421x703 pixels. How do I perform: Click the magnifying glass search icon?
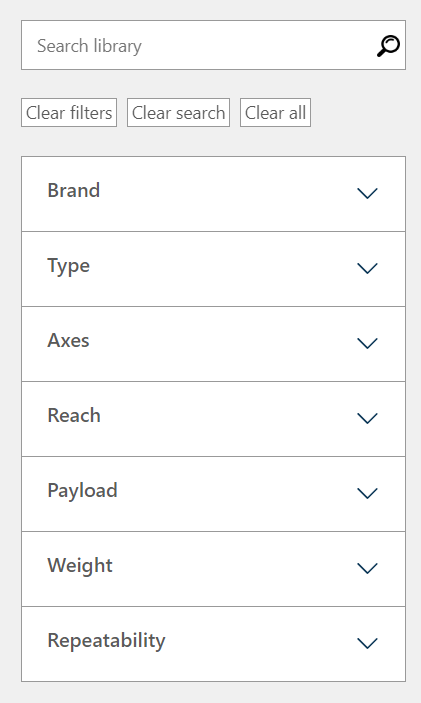click(x=388, y=46)
